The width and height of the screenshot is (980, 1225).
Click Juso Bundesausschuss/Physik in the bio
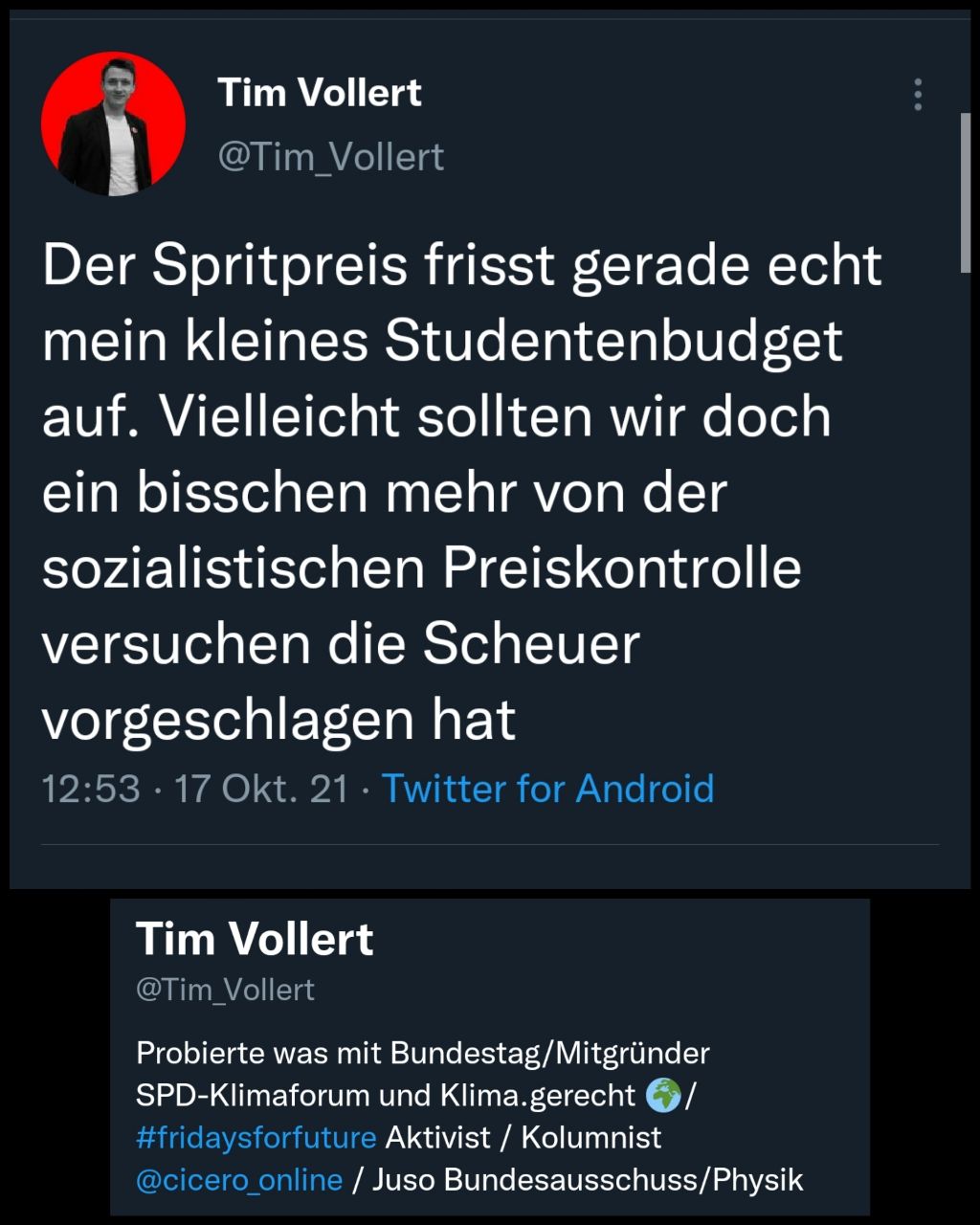587,1179
